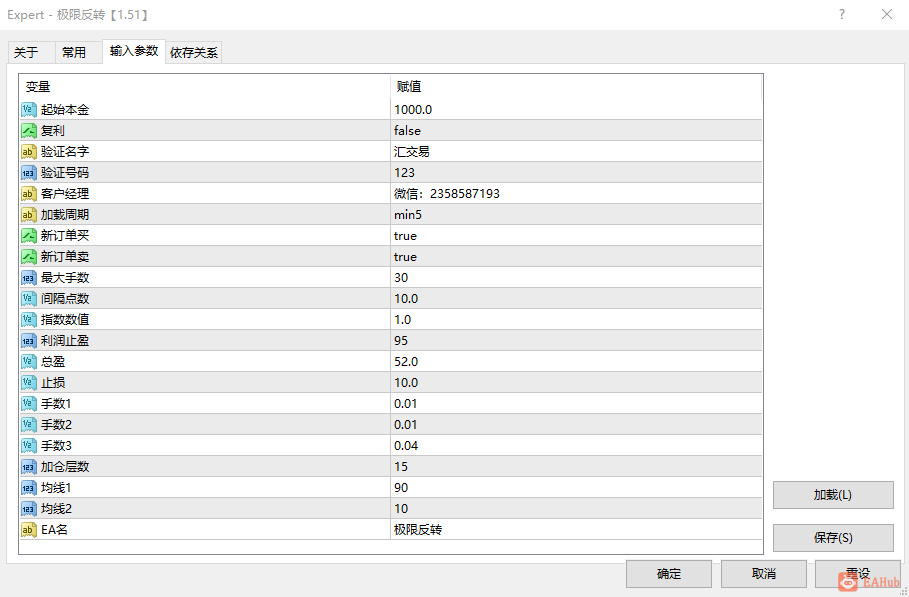
Task: Click the double icon beside 指数数值
Action: 29,319
